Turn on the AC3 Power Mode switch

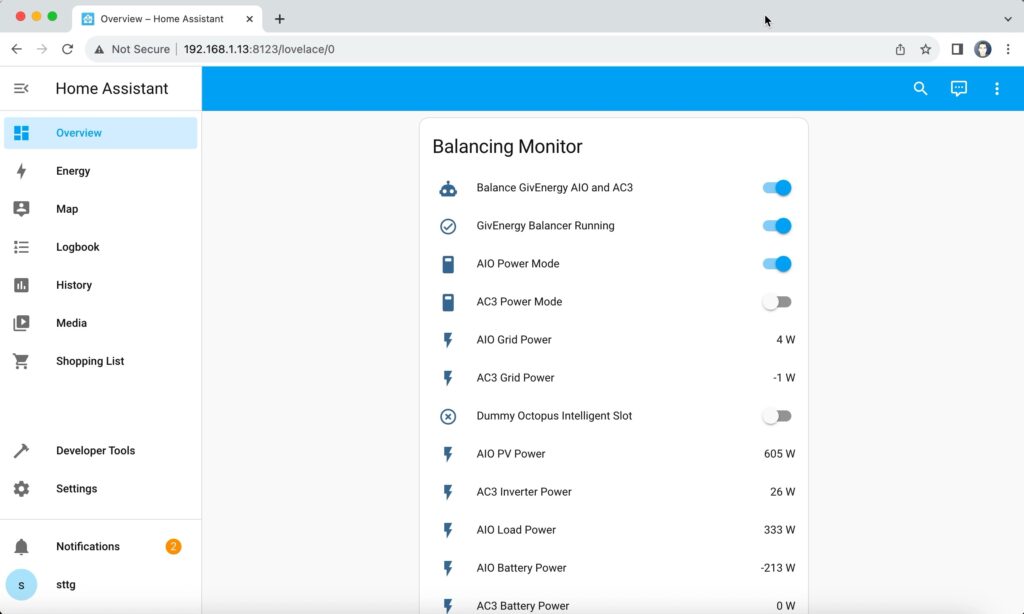point(777,302)
